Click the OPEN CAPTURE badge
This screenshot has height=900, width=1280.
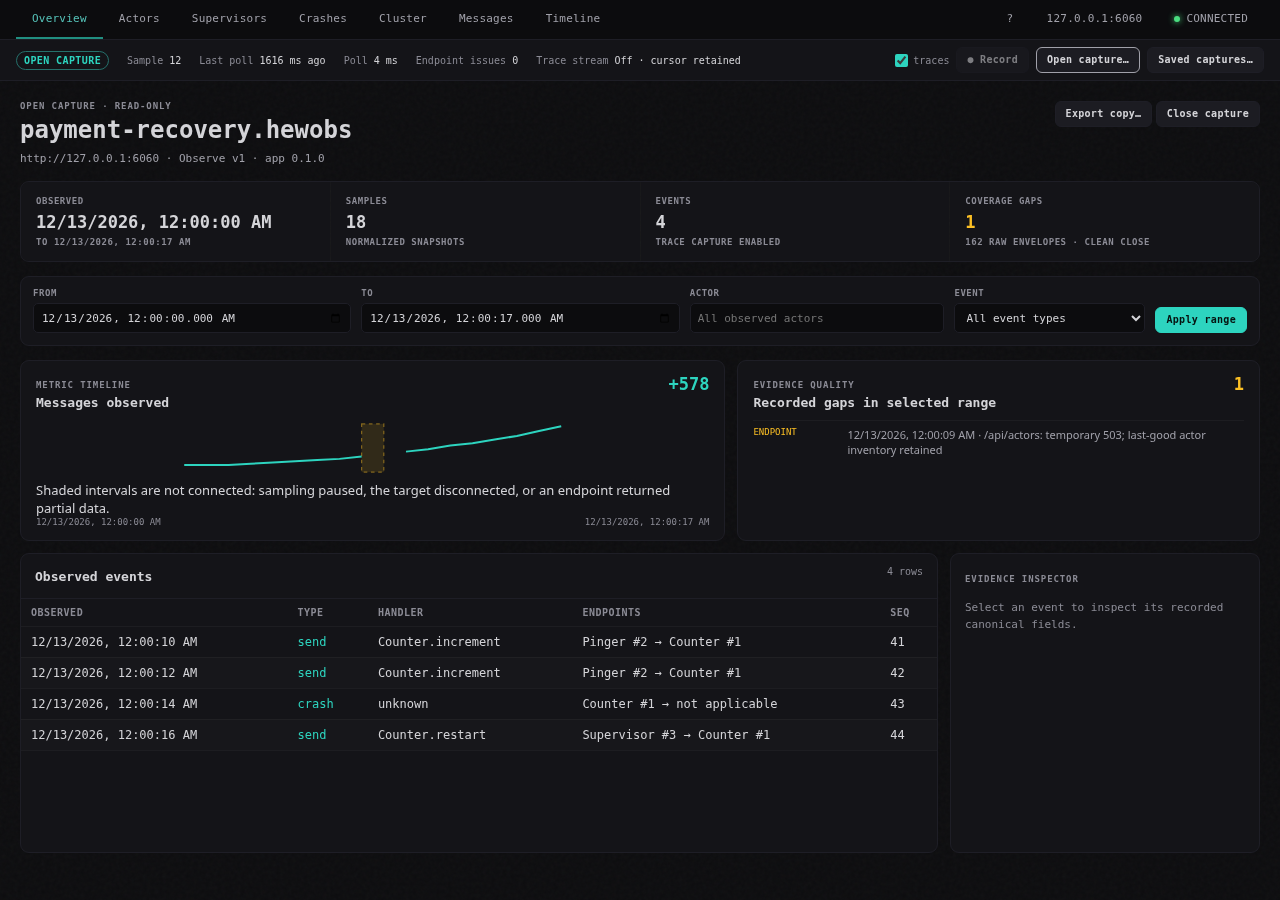(62, 60)
